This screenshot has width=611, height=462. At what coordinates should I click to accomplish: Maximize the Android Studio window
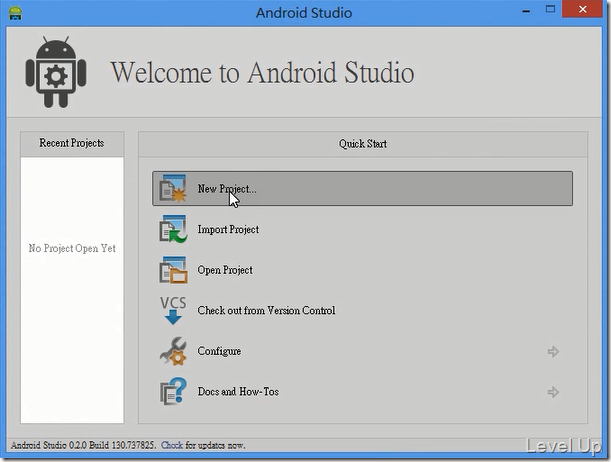550,9
